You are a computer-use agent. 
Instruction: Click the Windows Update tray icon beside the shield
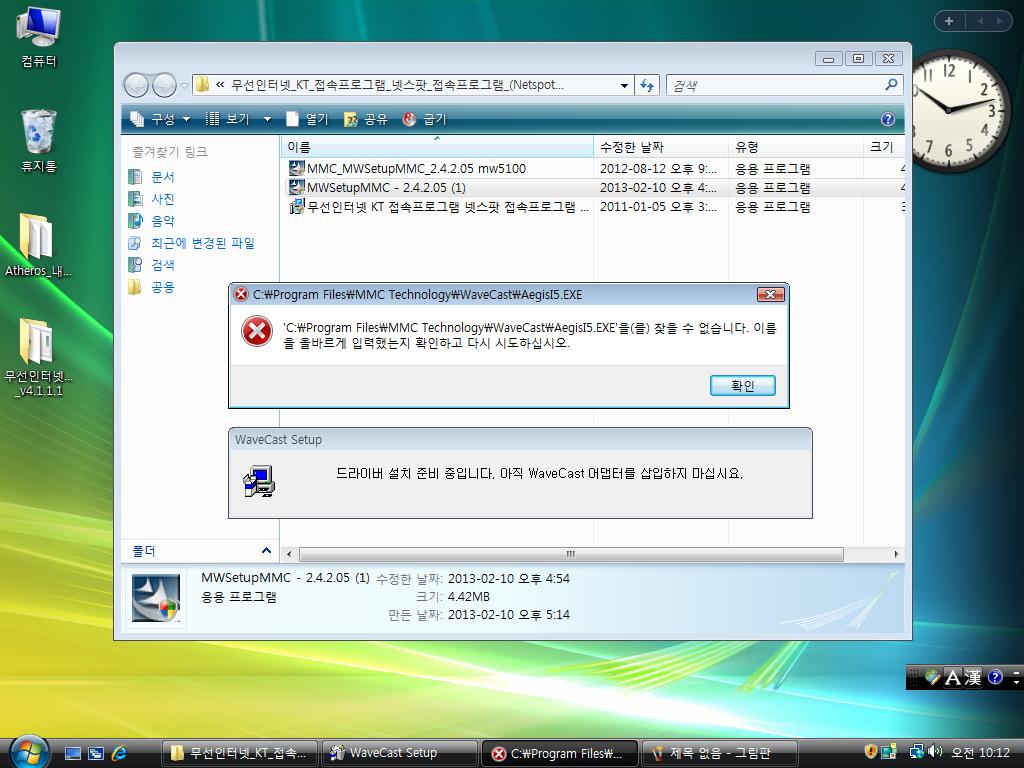coord(888,752)
